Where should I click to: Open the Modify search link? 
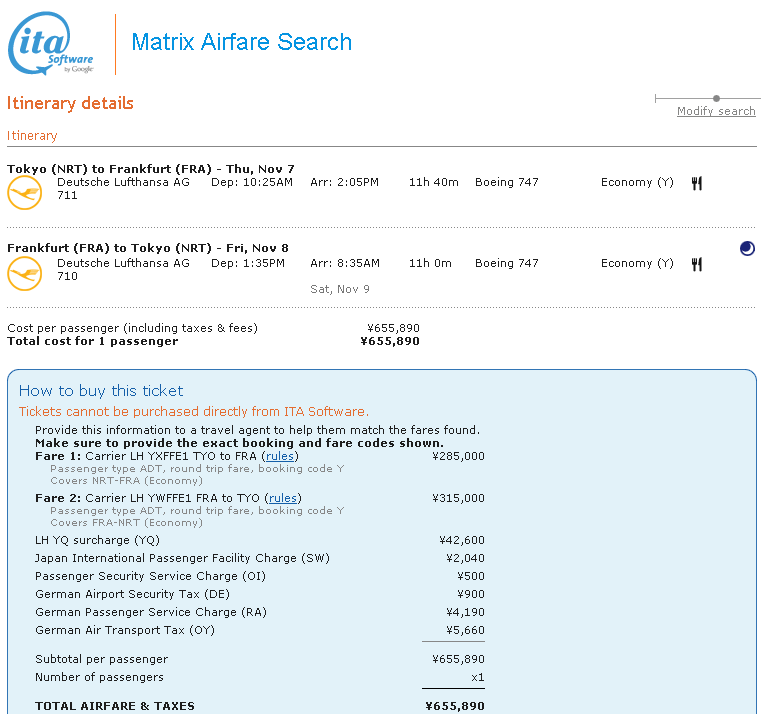[716, 111]
